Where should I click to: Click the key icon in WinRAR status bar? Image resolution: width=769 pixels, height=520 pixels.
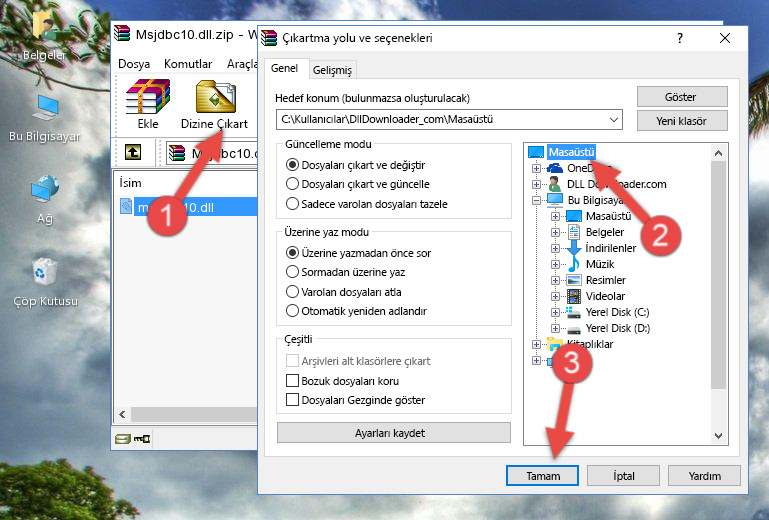point(142,439)
